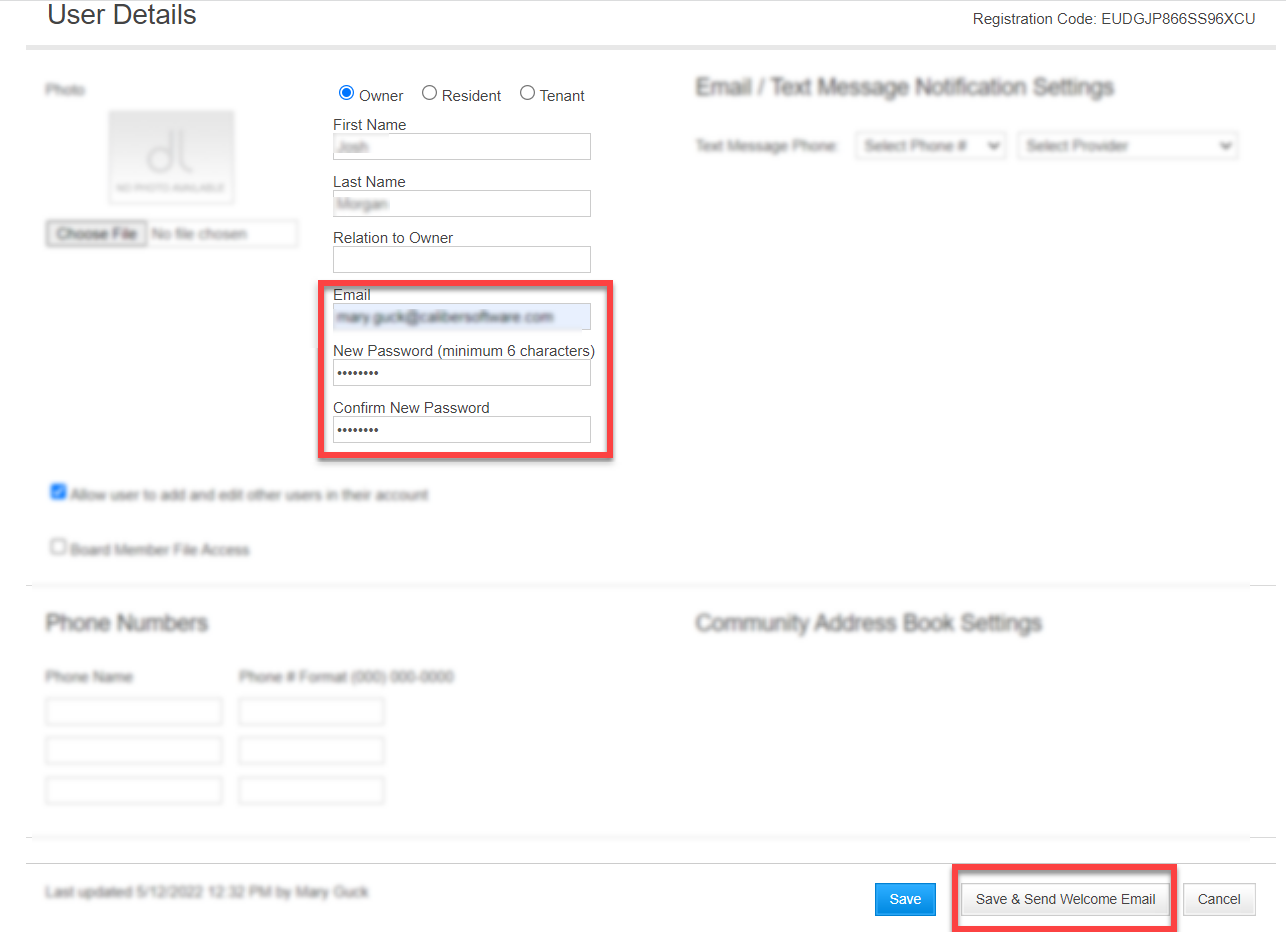Choose the Tenant radio option
Image resolution: width=1286 pixels, height=932 pixels.
coord(527,93)
